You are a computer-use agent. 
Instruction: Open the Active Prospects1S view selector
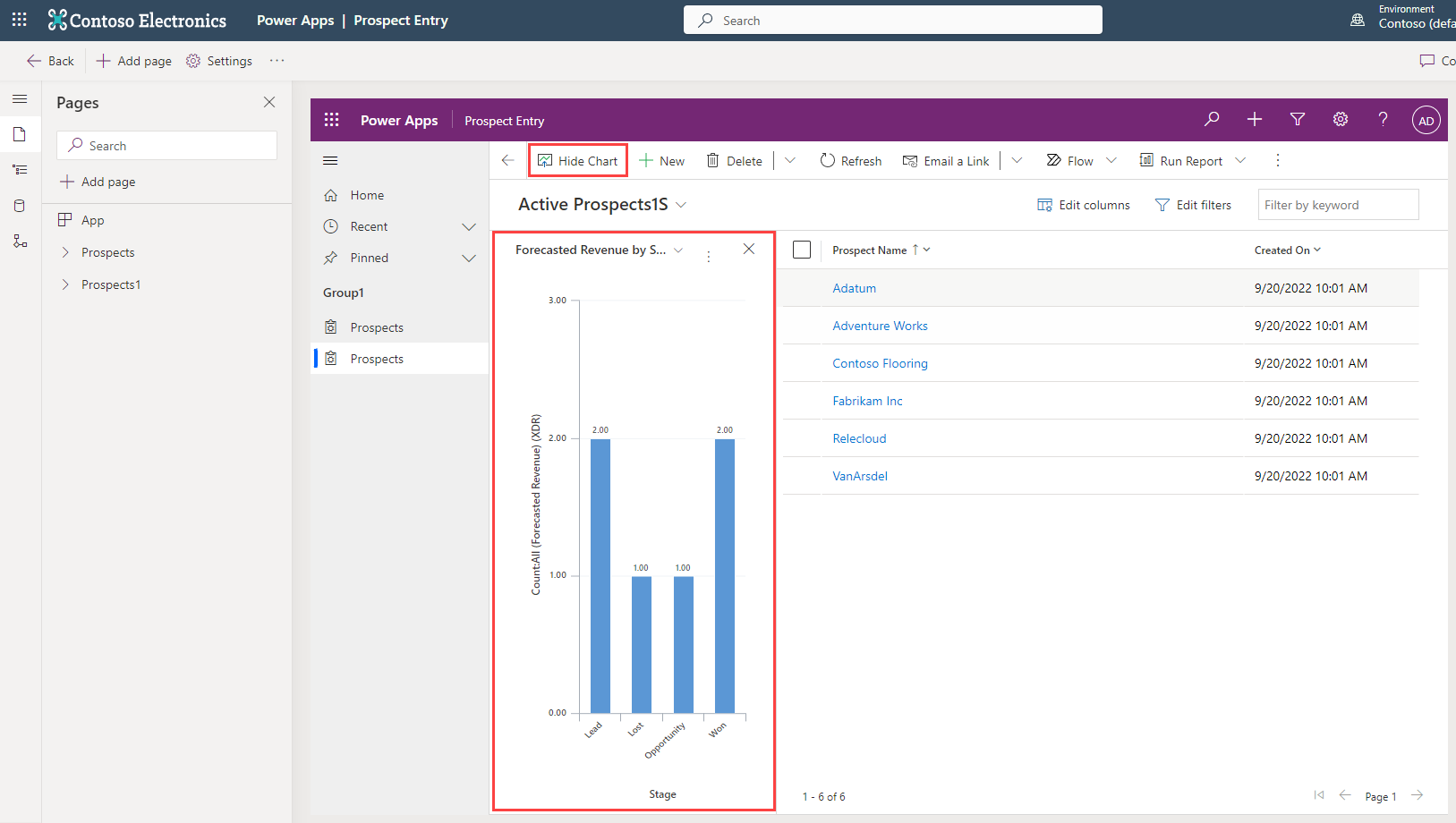click(x=602, y=204)
